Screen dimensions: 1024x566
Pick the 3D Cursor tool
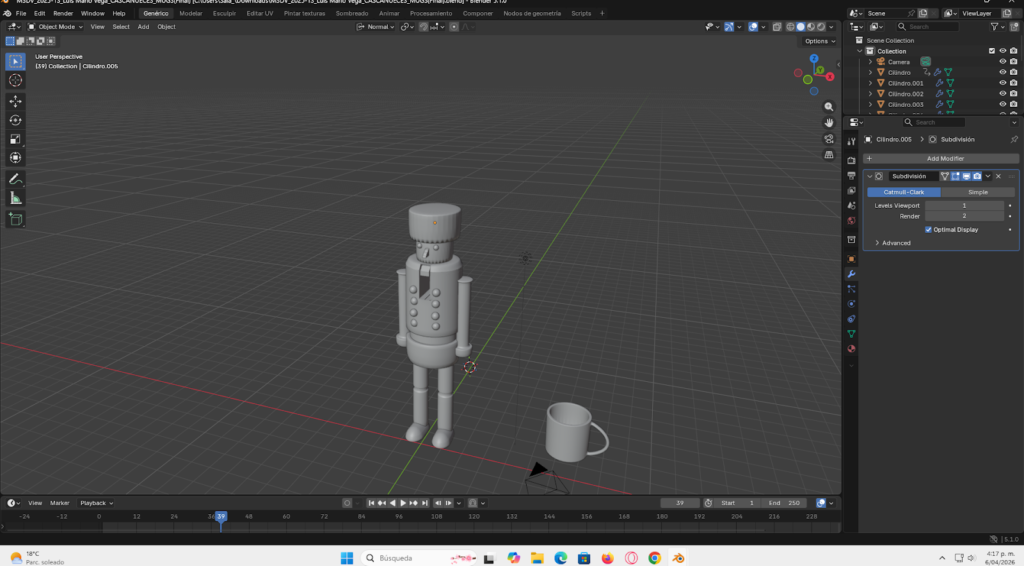pos(16,80)
